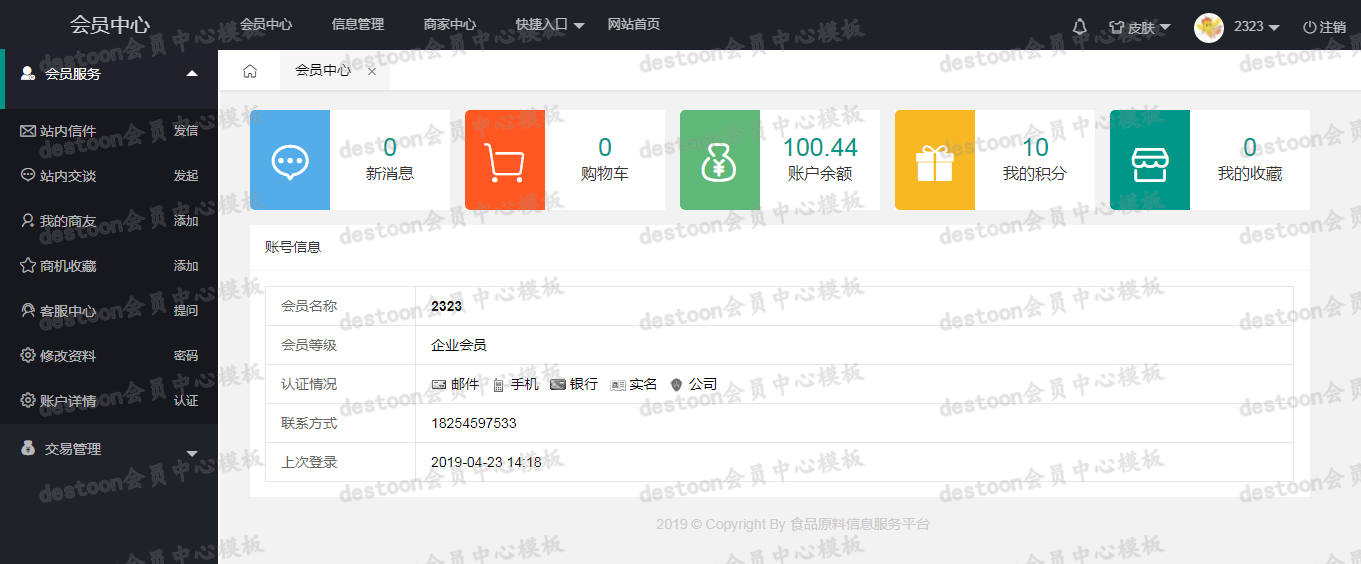Expand the 快捷入口 dropdown menu
1361x564 pixels.
click(x=550, y=25)
